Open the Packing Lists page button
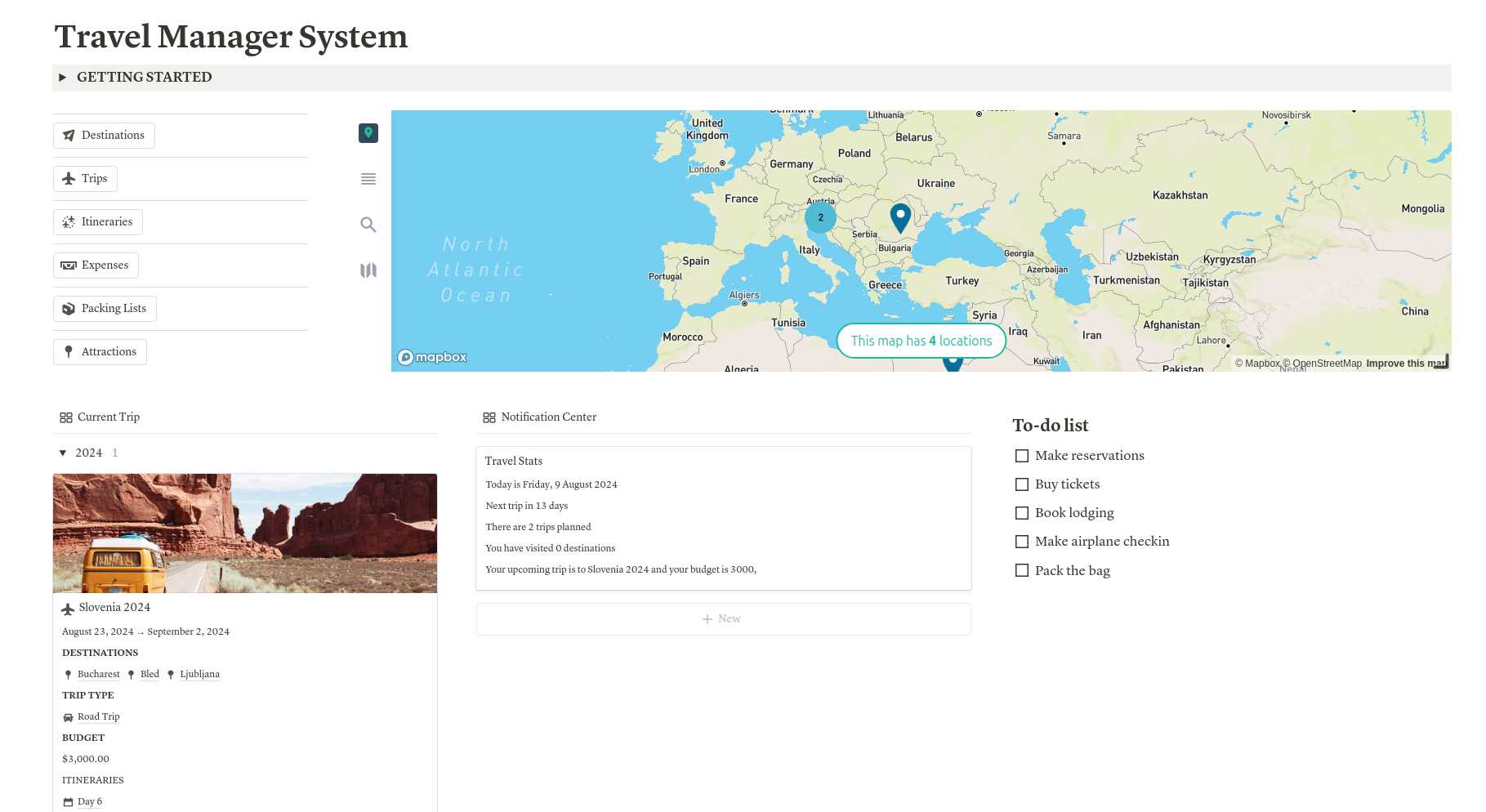1486x812 pixels. [105, 309]
